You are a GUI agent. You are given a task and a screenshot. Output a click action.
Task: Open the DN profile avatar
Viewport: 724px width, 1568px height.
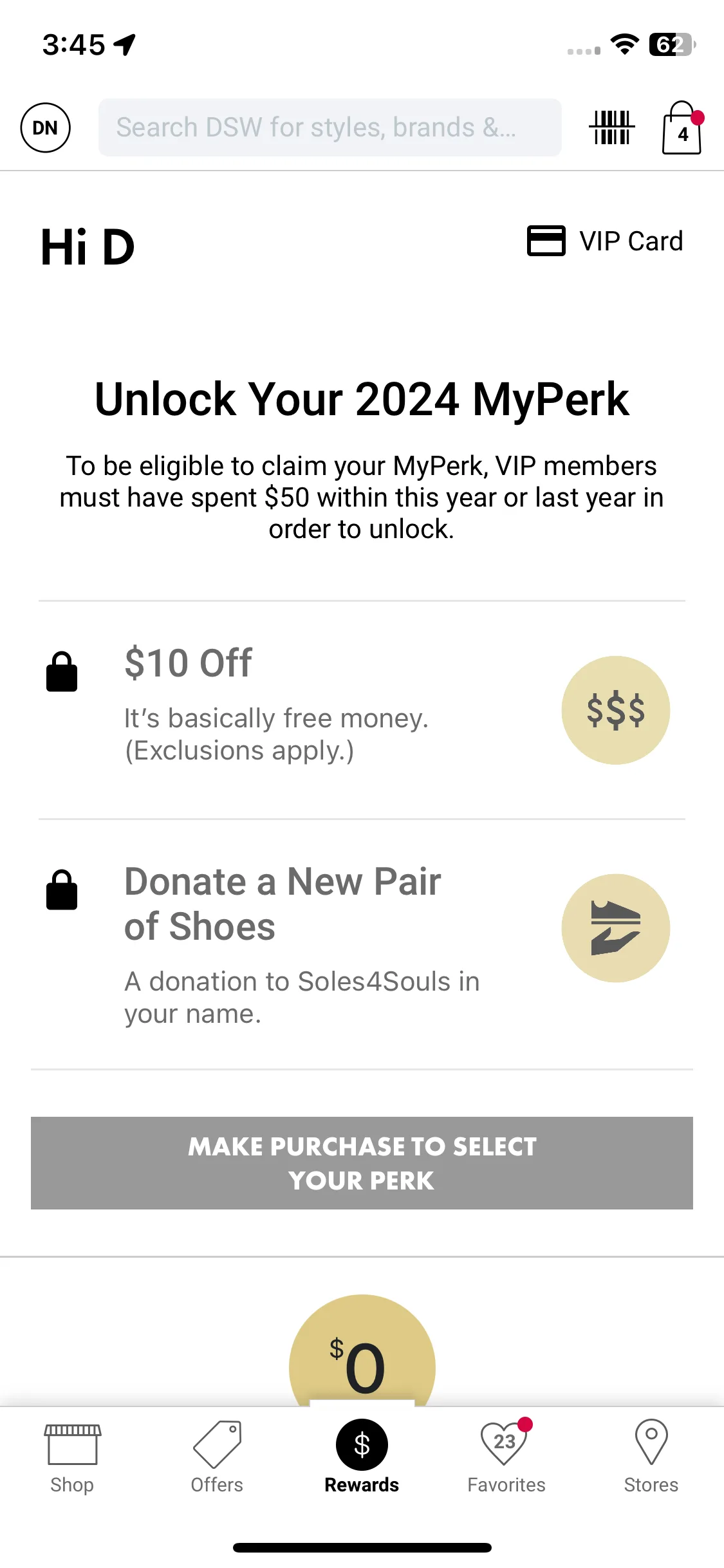(x=45, y=127)
